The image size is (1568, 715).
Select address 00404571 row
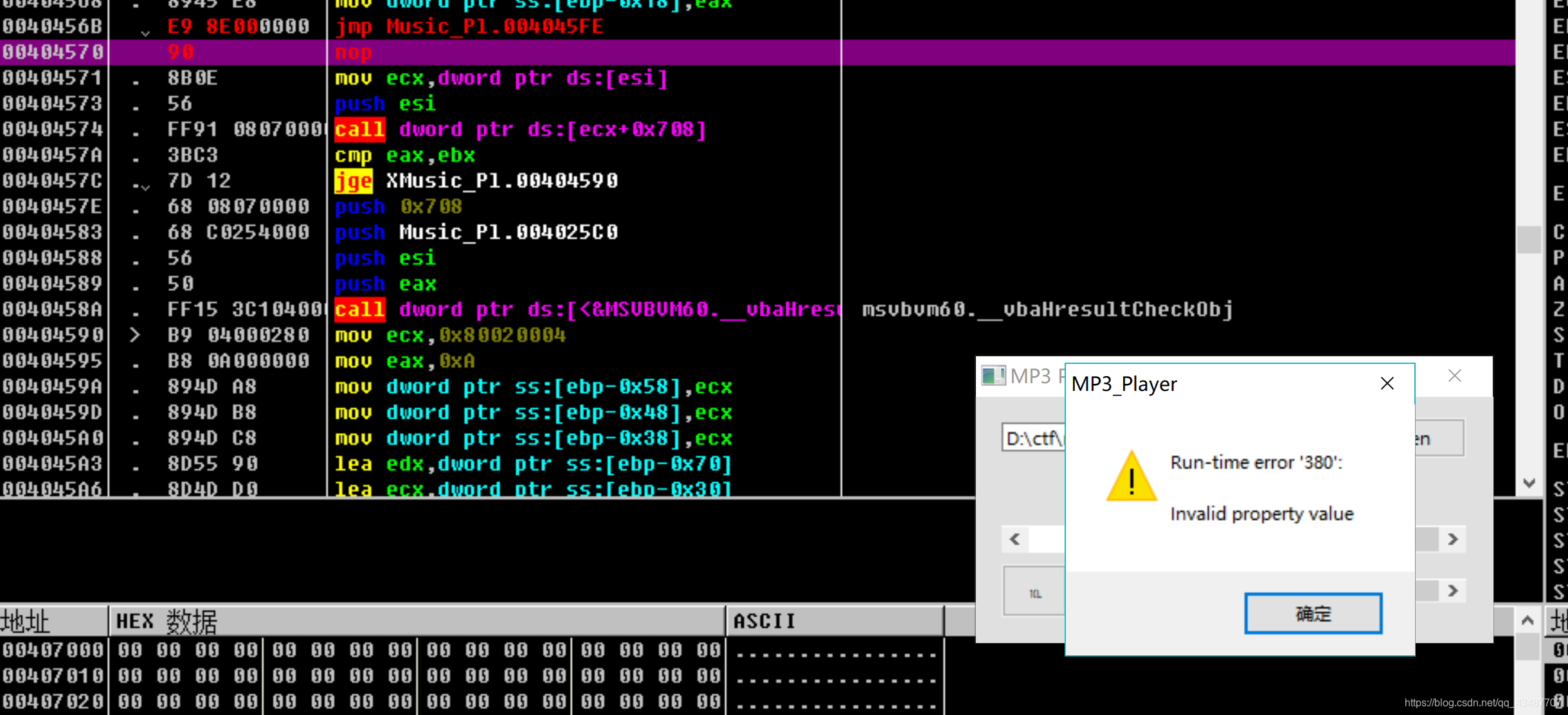coord(757,78)
